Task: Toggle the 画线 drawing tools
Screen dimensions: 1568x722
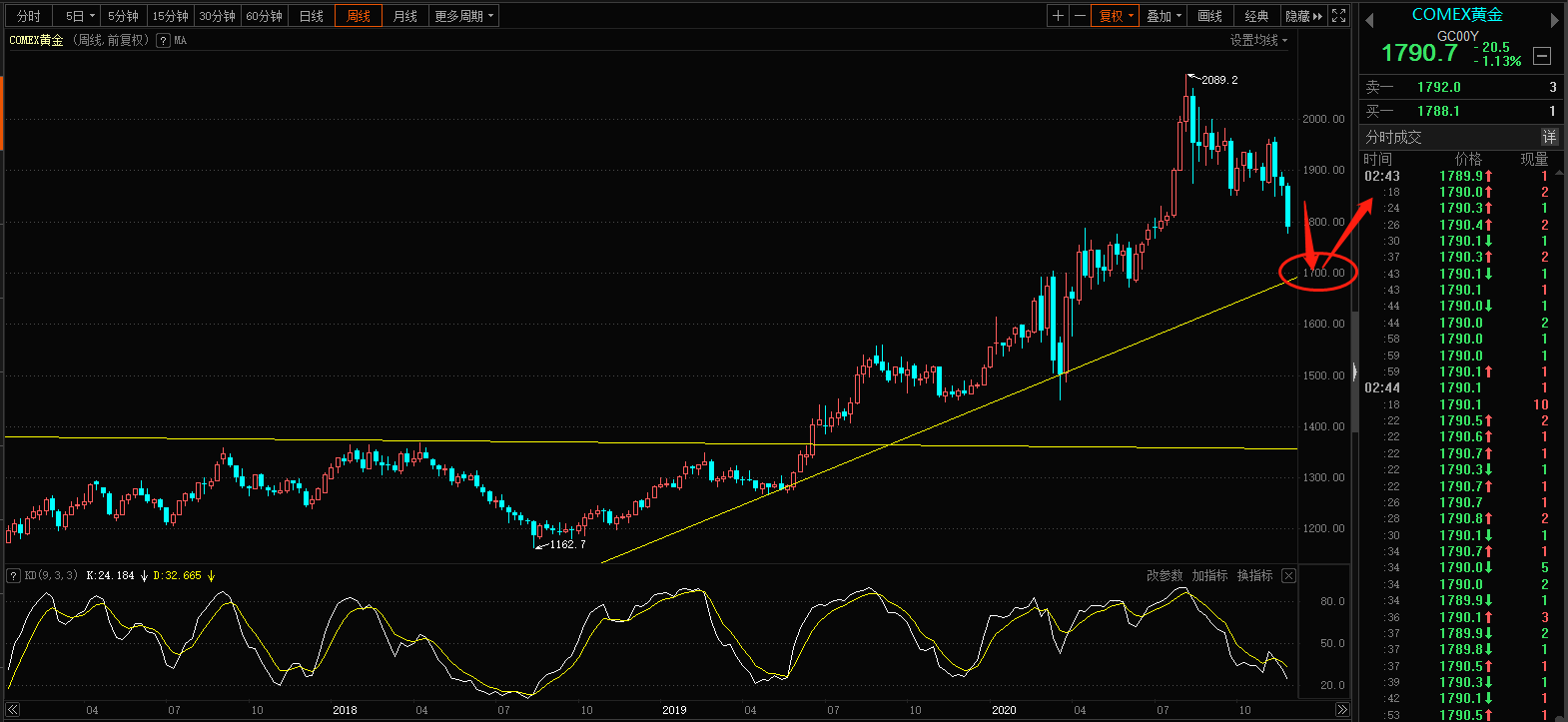Action: pyautogui.click(x=1209, y=16)
